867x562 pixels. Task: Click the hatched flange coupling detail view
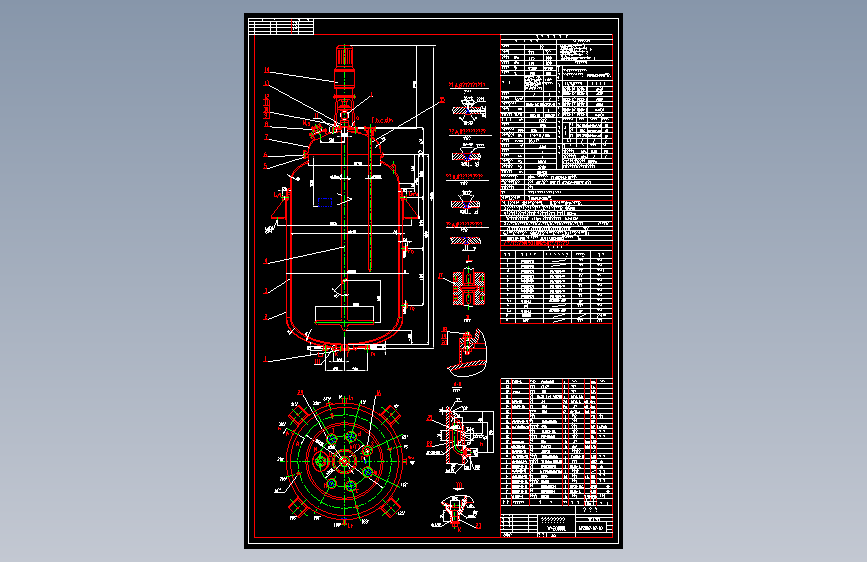pyautogui.click(x=468, y=287)
